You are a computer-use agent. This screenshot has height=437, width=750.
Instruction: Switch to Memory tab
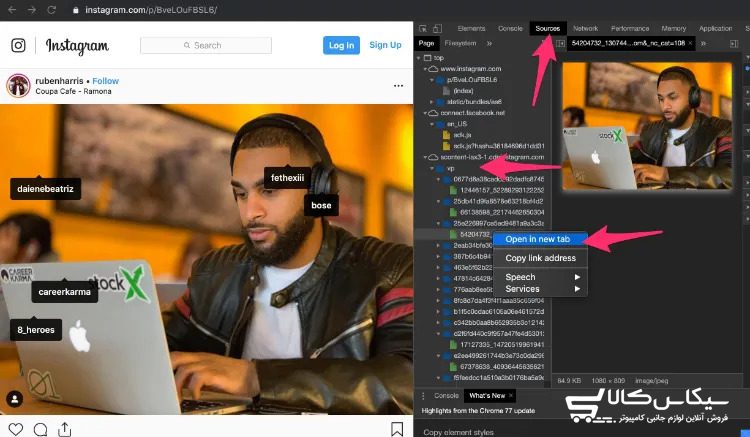673,29
